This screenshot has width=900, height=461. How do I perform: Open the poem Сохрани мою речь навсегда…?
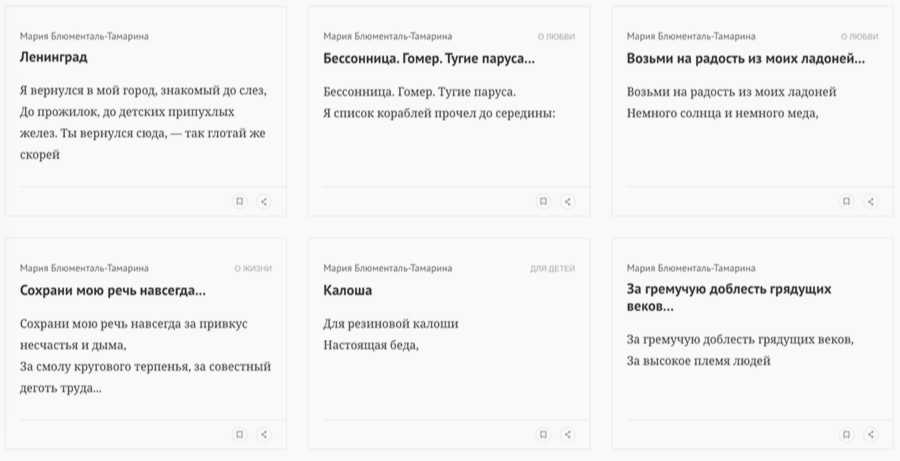(x=112, y=290)
